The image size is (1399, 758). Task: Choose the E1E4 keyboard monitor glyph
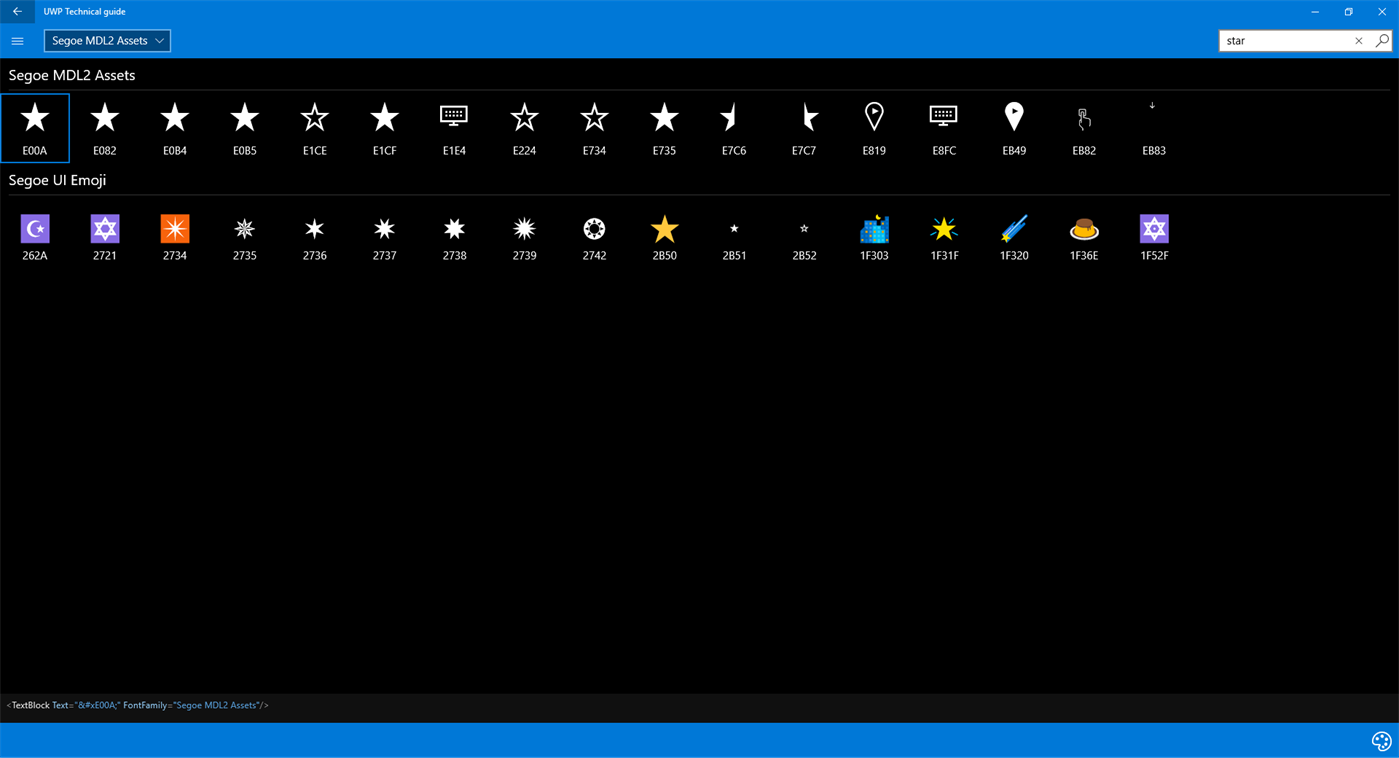coord(454,128)
